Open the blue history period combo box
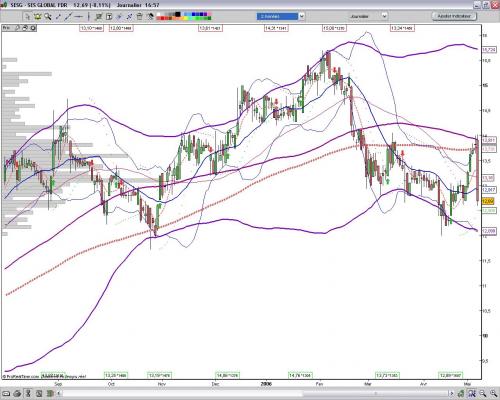 (280, 16)
